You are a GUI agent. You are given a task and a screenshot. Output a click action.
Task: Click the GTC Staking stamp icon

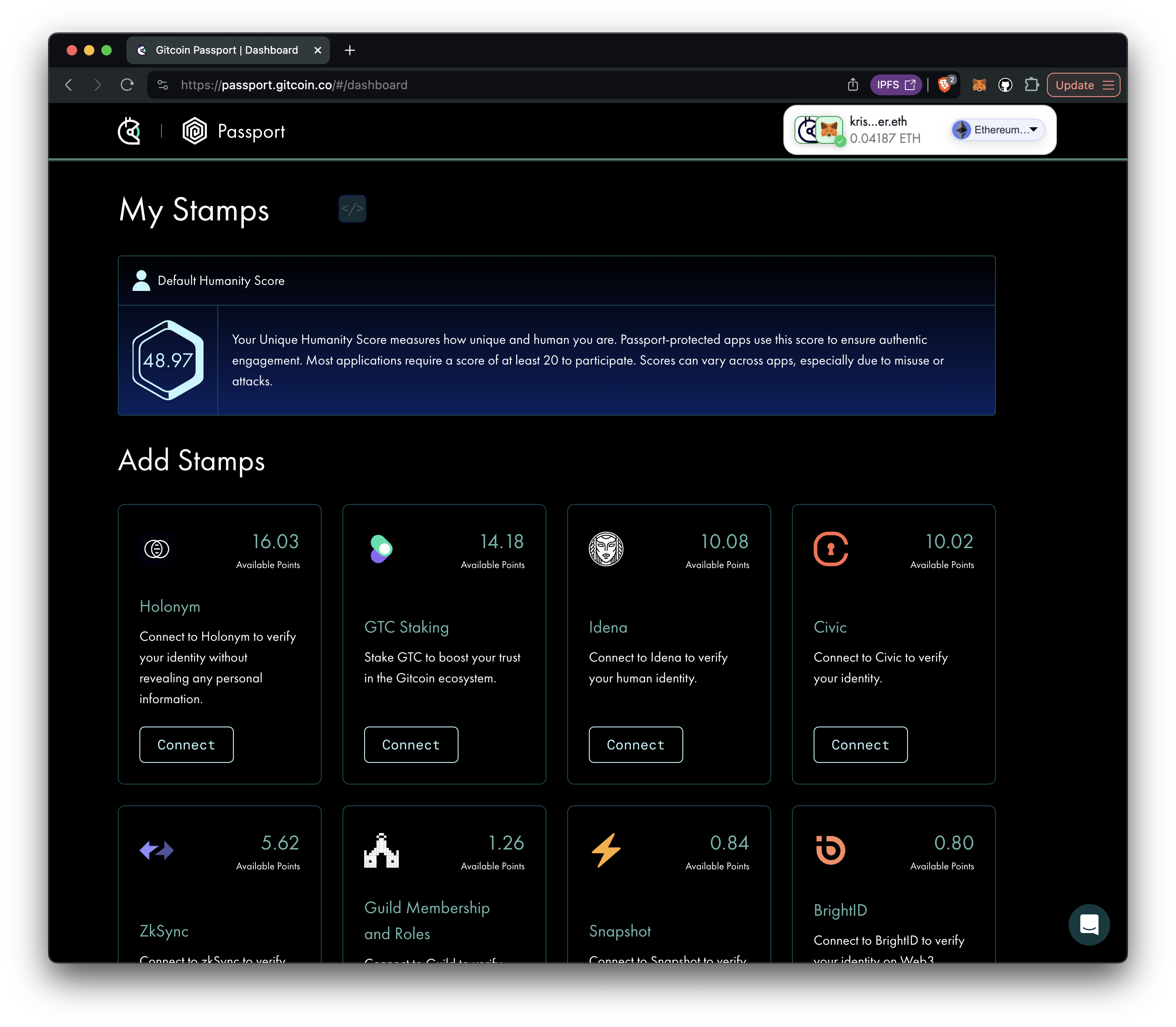[381, 549]
